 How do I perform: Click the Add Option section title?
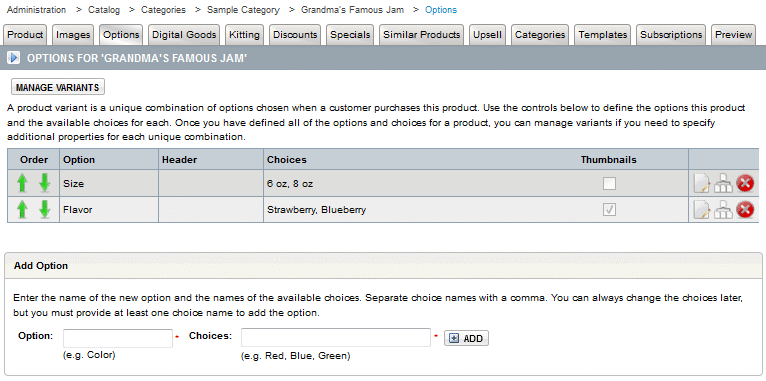pos(41,266)
